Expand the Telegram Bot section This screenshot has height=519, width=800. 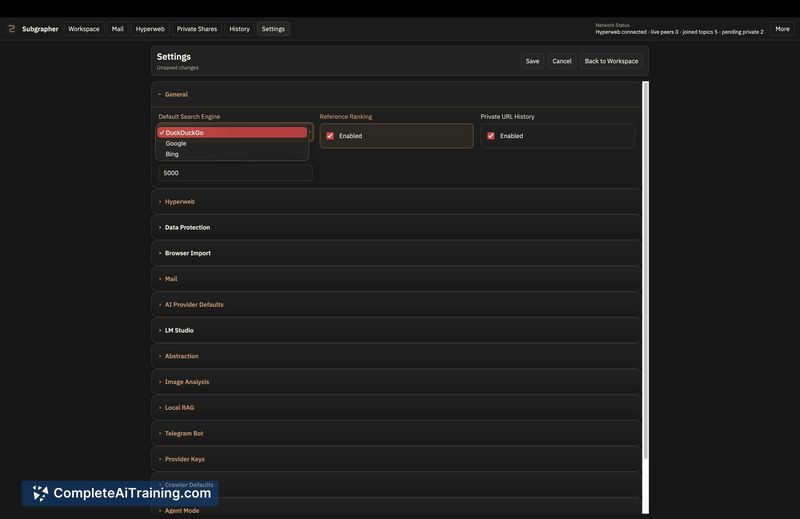pyautogui.click(x=396, y=433)
